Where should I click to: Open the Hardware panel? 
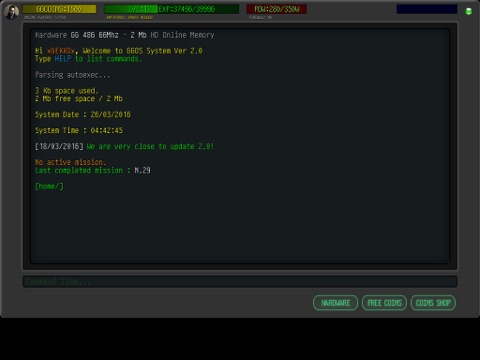pyautogui.click(x=335, y=303)
